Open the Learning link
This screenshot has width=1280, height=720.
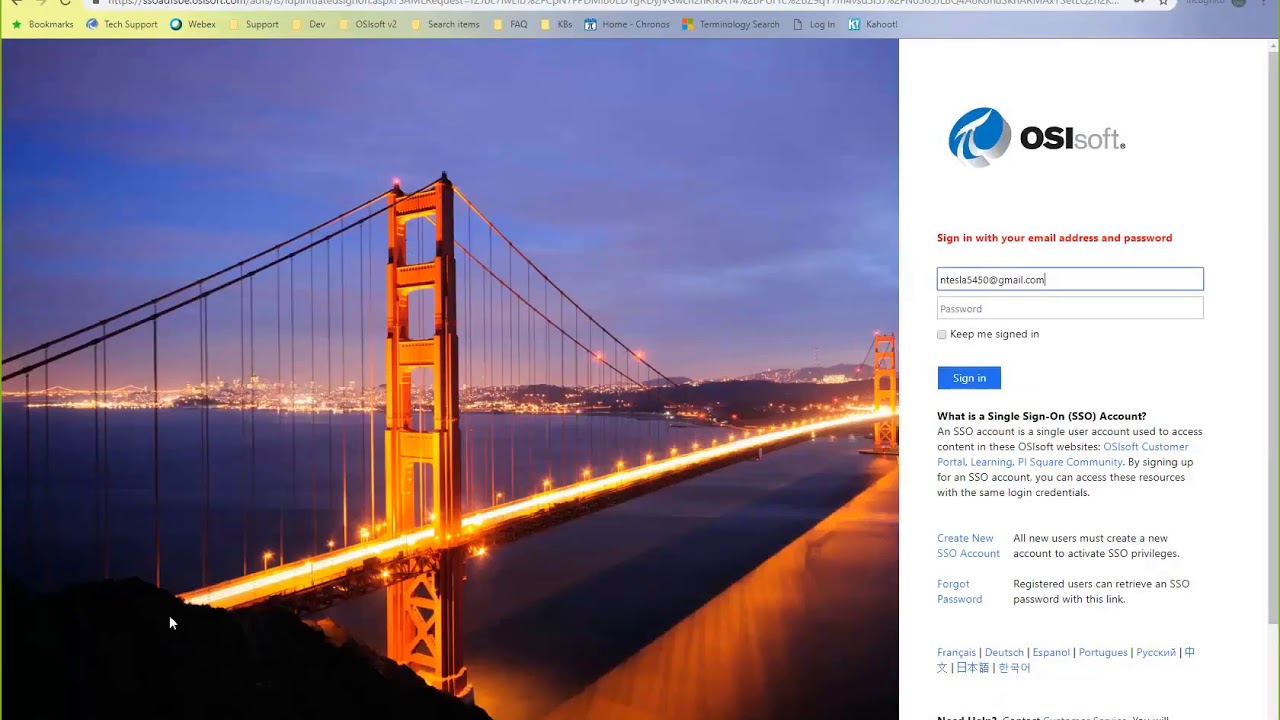tap(991, 462)
